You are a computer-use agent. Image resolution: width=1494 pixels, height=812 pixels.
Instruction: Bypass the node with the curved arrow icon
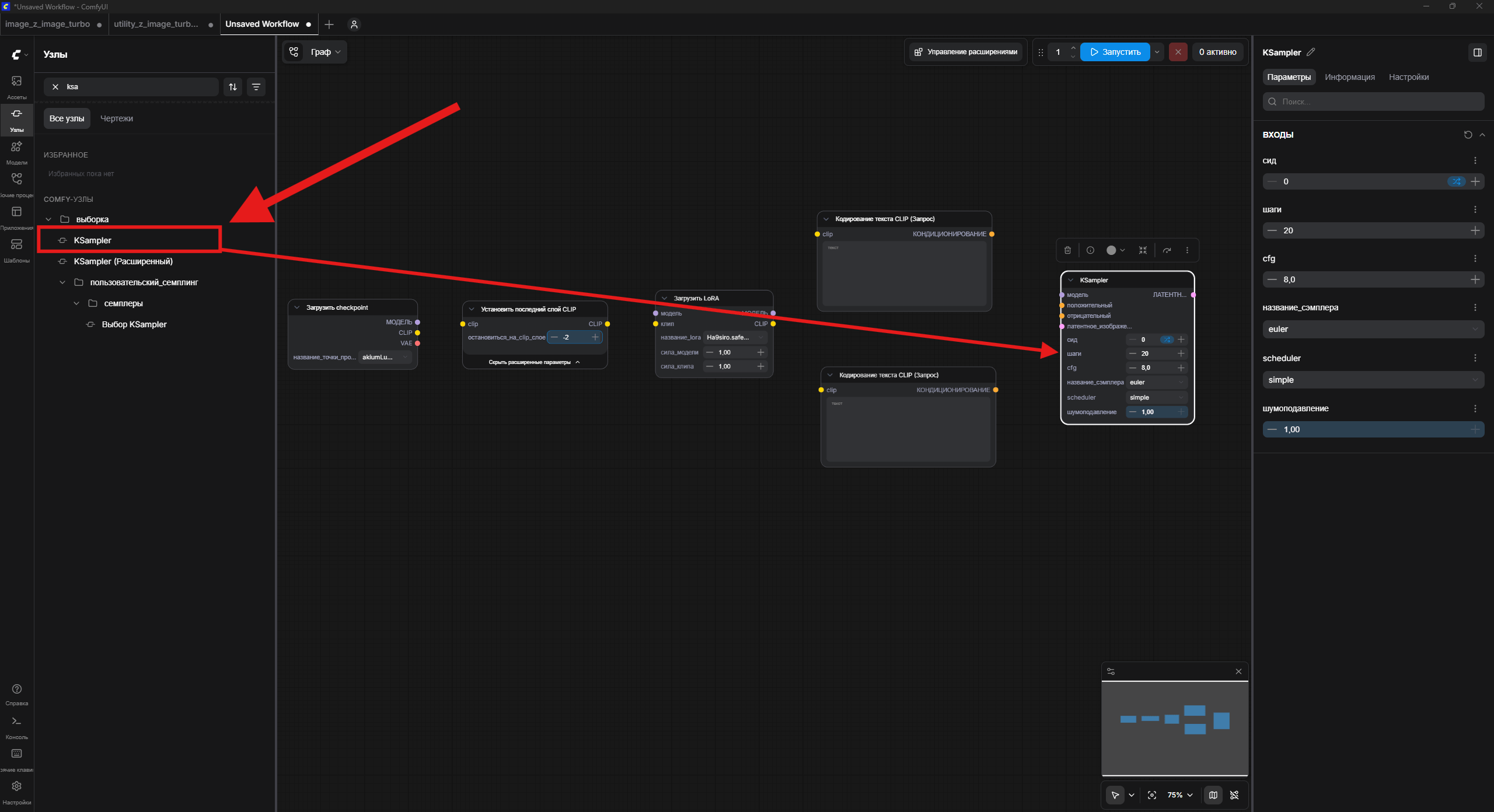click(1167, 250)
